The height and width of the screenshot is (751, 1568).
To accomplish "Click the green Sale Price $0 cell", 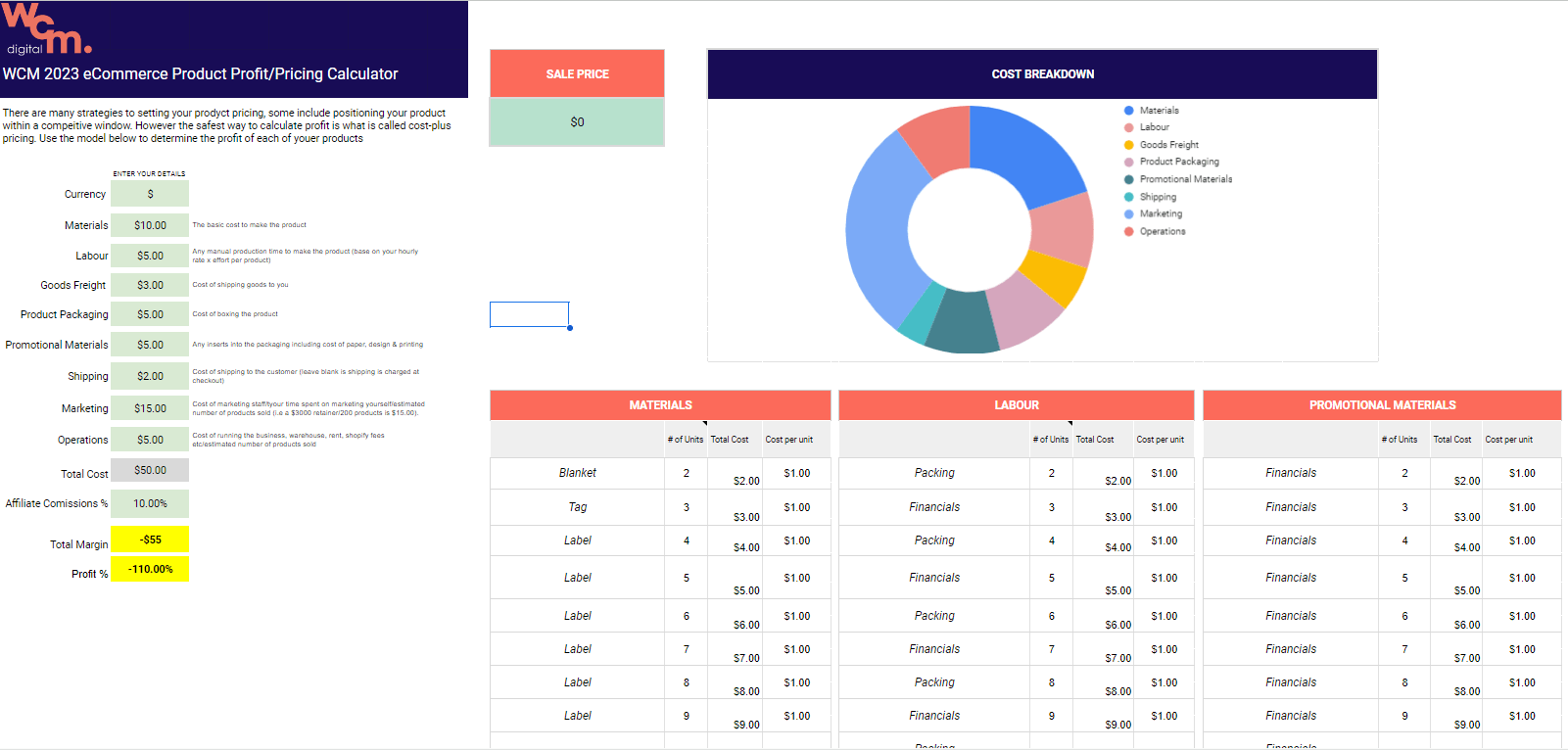I will point(577,122).
